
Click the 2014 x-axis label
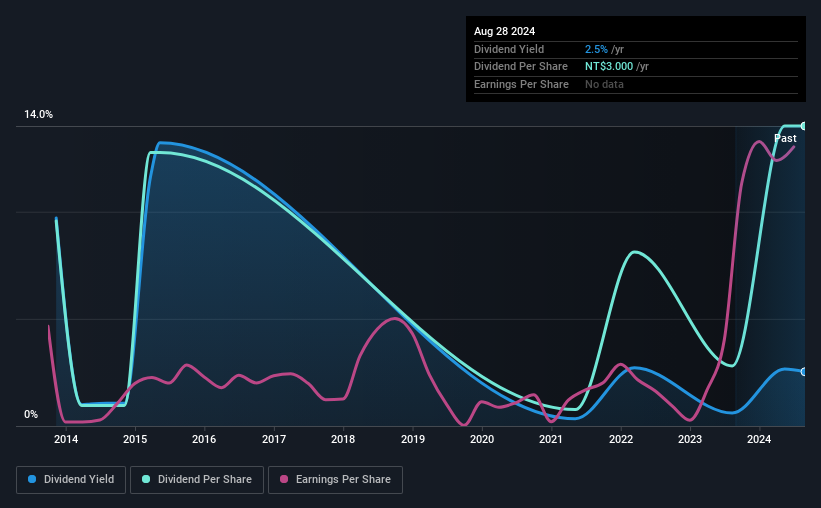point(66,439)
